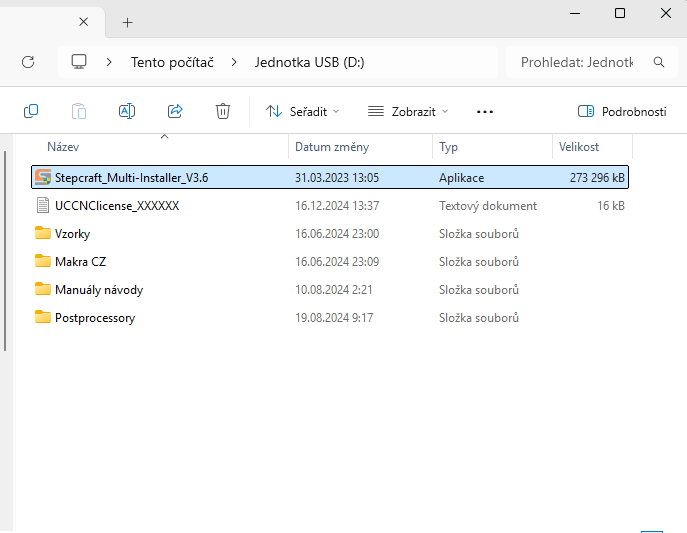Go to Tento počítač breadcrumb
Viewport: 687px width, 533px height.
pos(172,62)
